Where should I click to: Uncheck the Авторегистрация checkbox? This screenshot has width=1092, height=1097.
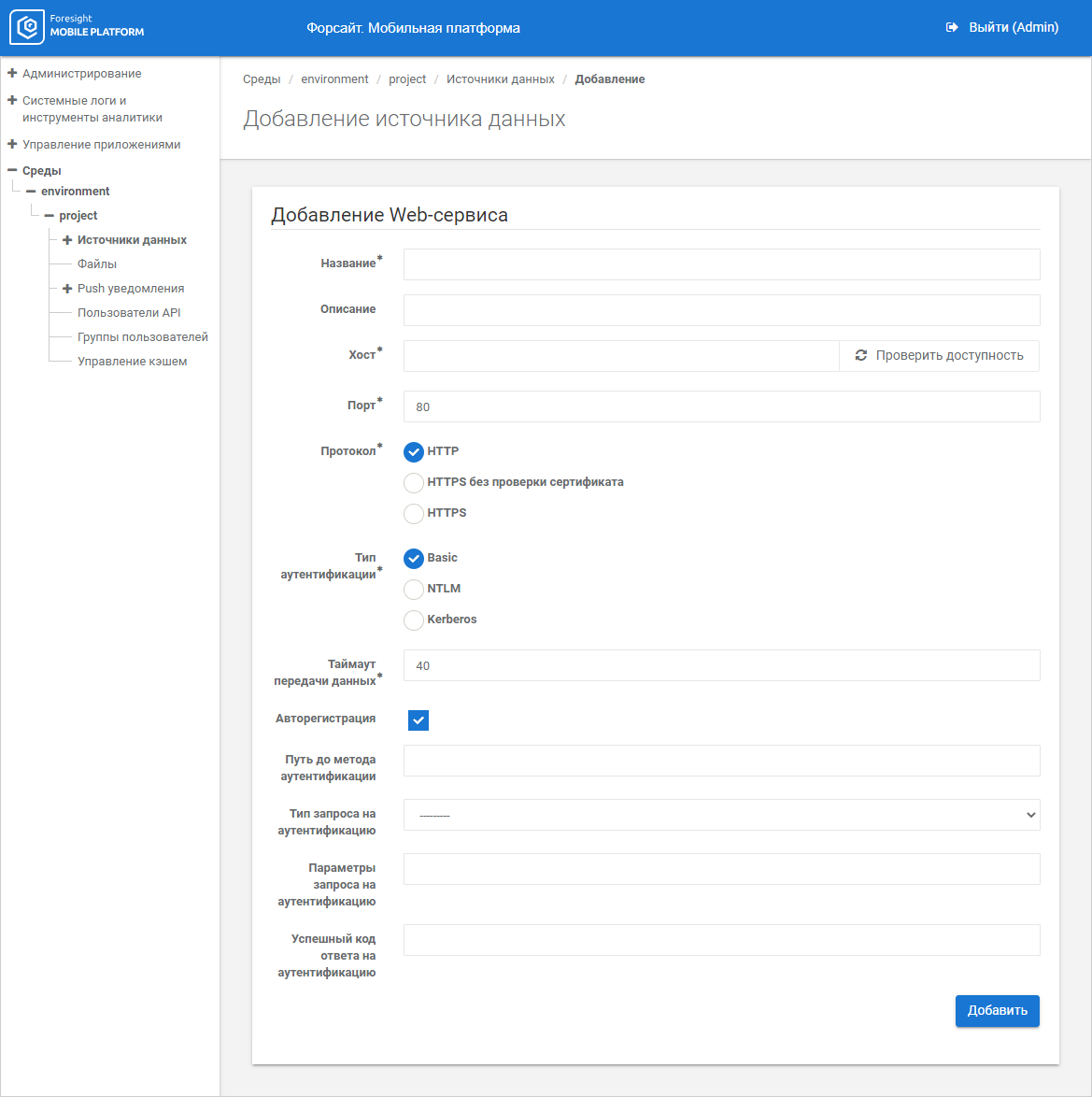[x=418, y=720]
